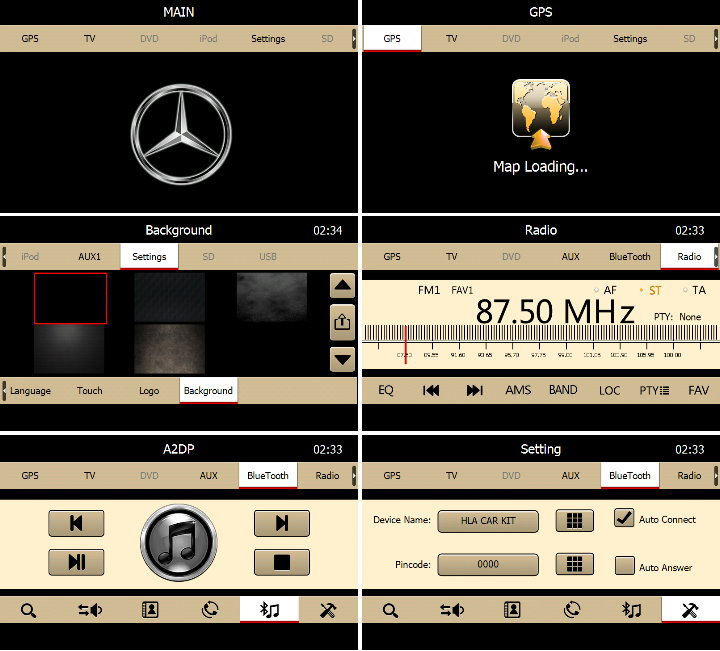
Task: Open search icon in Setting bottom bar
Action: (x=390, y=611)
